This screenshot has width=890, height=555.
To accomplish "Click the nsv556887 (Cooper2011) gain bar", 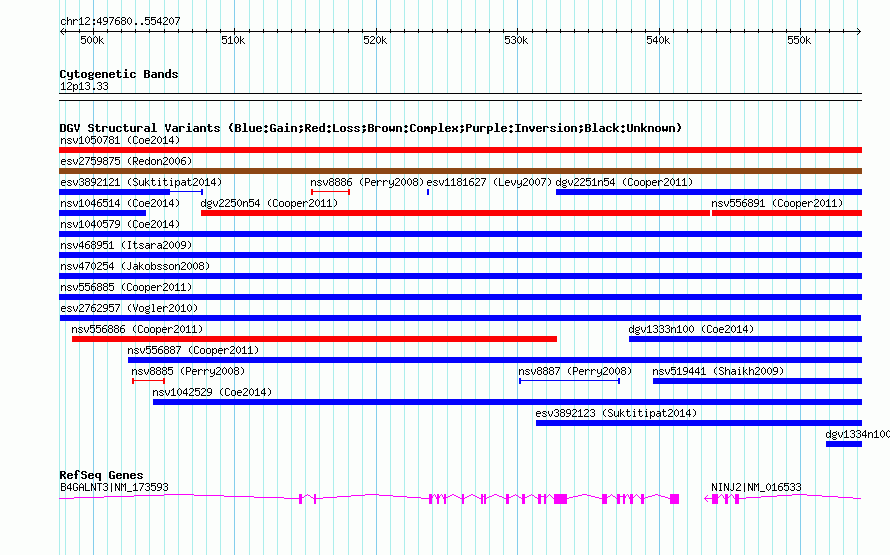I will [x=495, y=360].
